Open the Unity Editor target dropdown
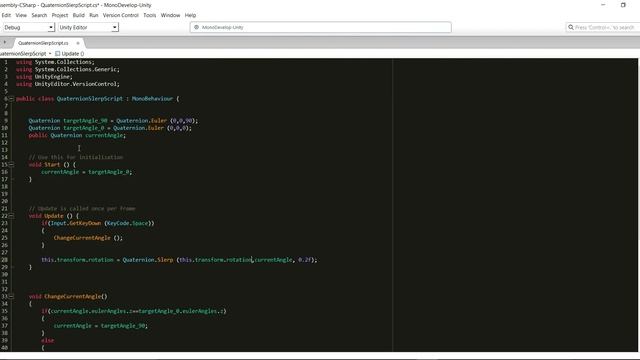This screenshot has width=640, height=360. point(88,27)
